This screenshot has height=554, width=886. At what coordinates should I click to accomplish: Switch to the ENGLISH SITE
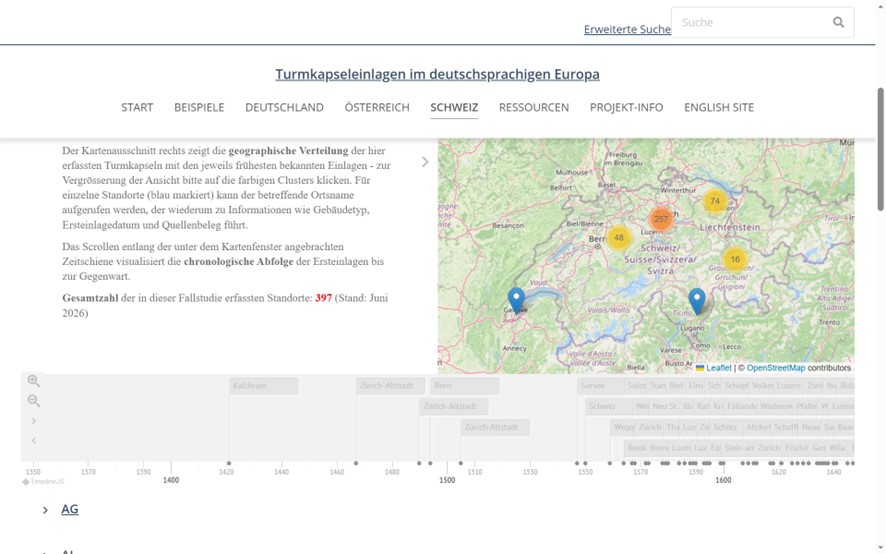(719, 107)
